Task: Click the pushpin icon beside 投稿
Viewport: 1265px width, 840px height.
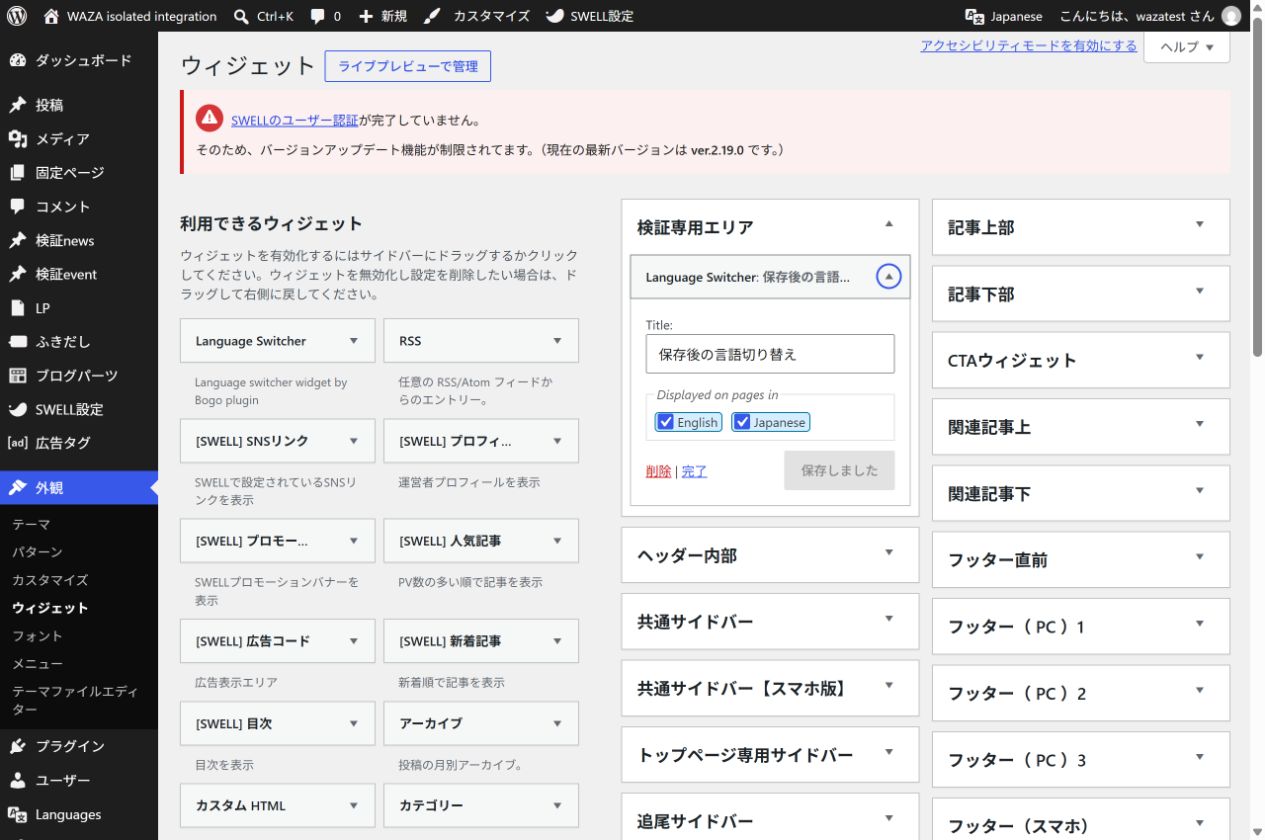Action: pos(17,105)
